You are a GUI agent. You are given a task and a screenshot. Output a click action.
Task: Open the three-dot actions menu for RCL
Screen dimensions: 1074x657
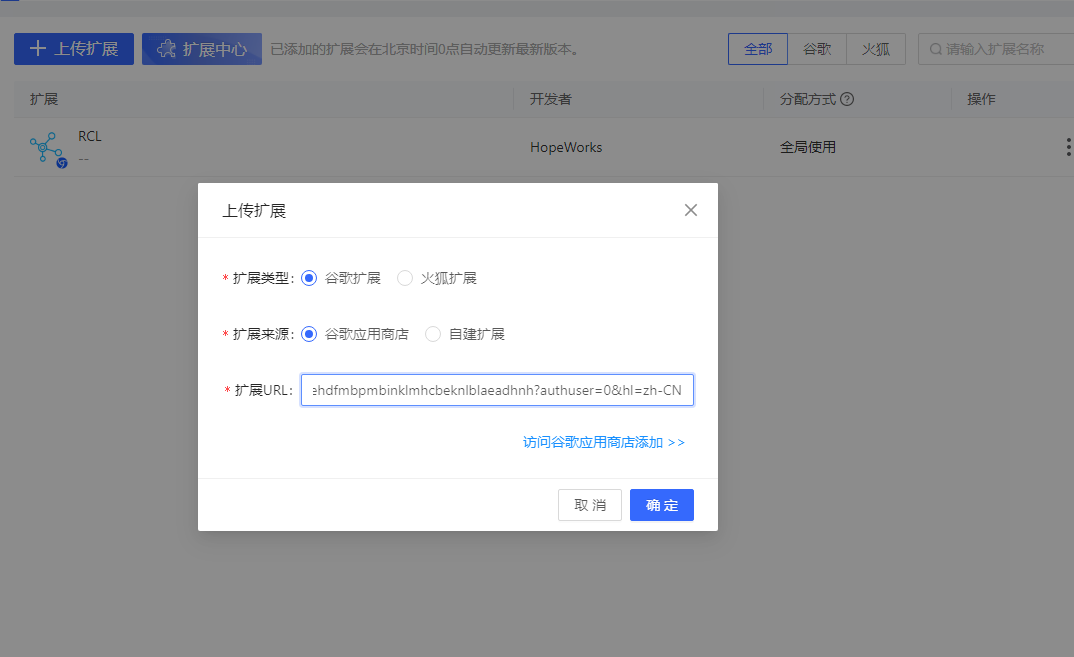coord(1067,148)
